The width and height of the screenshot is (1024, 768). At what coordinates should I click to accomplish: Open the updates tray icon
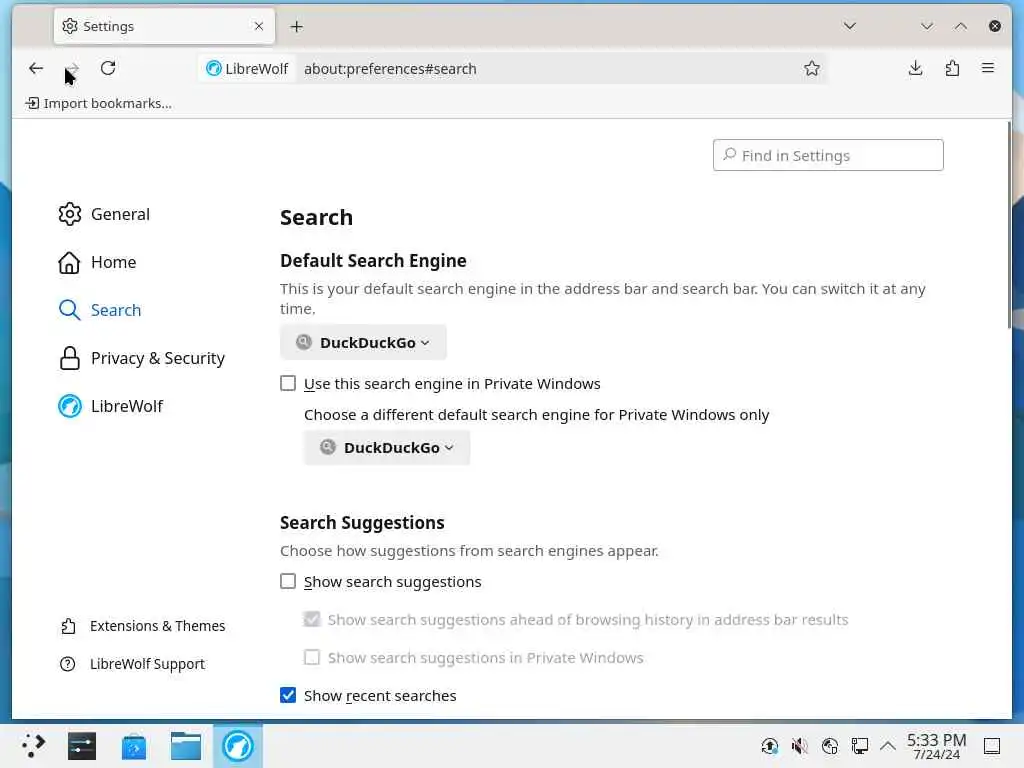[x=770, y=746]
